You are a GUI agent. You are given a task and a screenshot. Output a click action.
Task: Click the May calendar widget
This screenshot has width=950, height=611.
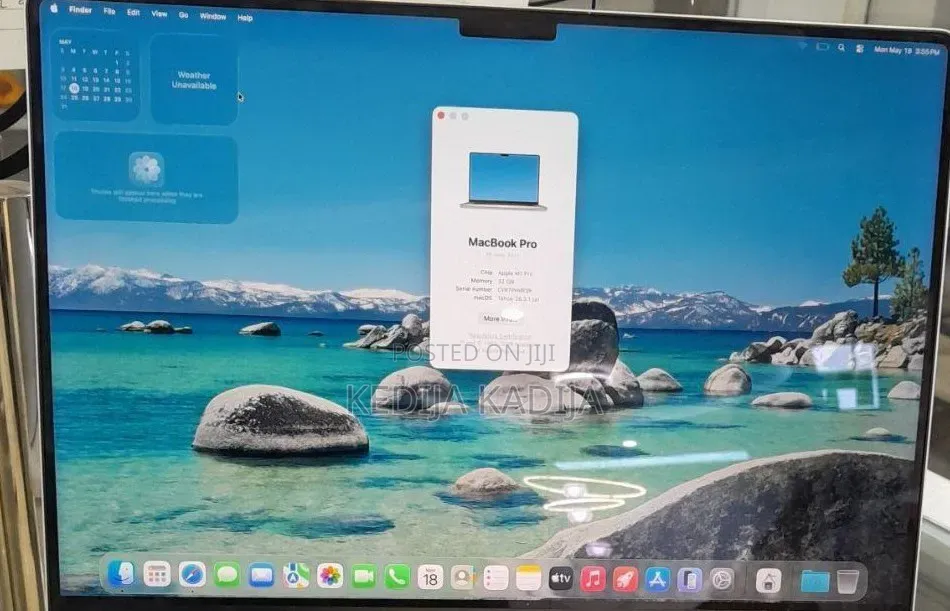click(x=96, y=75)
